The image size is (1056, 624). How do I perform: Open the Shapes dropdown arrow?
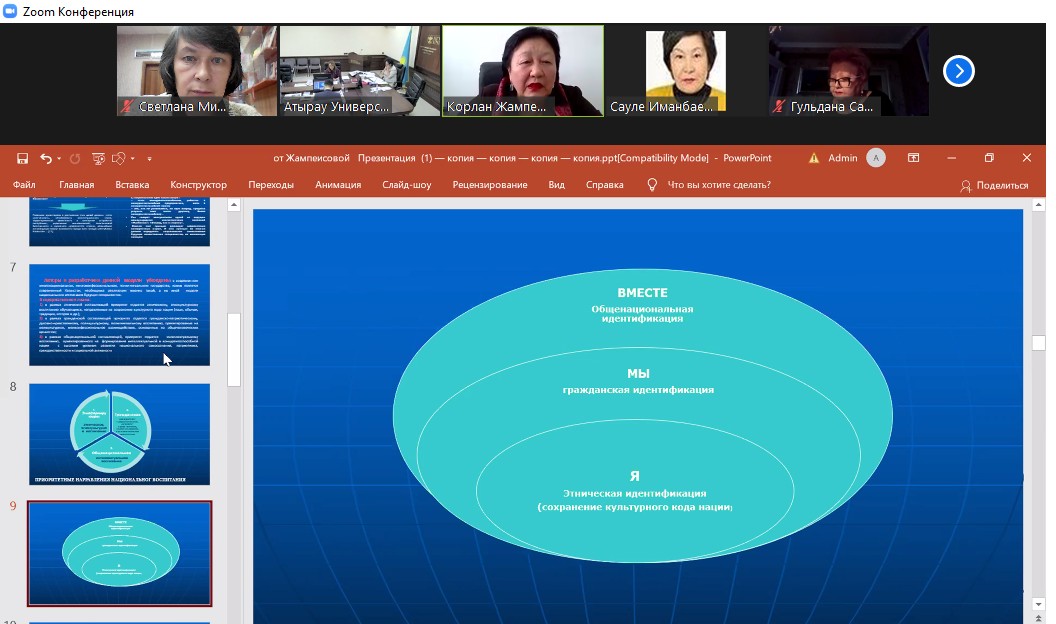(x=133, y=159)
